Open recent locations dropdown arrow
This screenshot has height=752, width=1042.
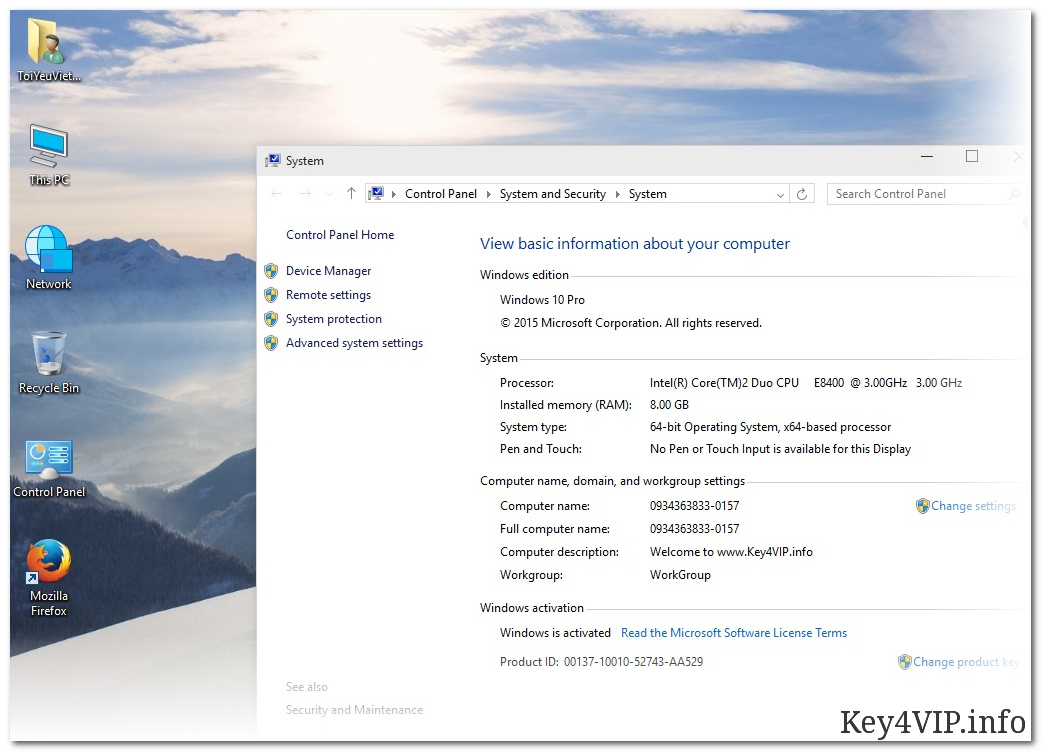click(x=329, y=194)
